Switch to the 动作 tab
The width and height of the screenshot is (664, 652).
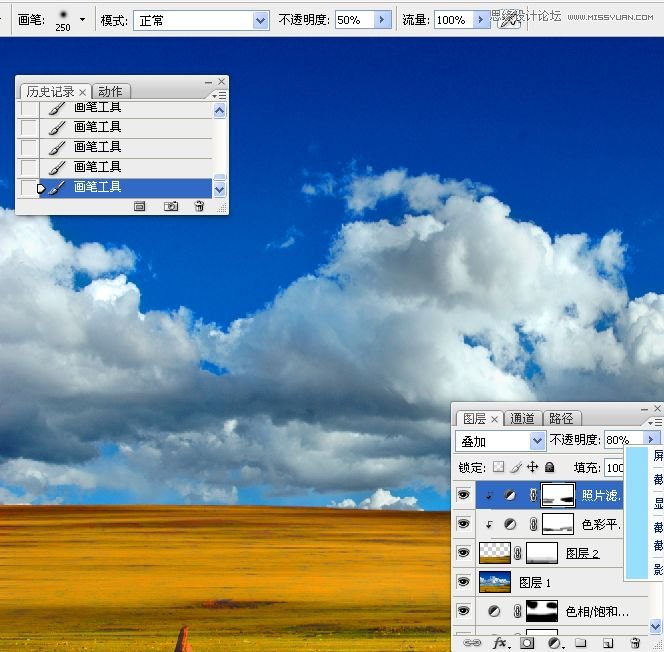(110, 91)
